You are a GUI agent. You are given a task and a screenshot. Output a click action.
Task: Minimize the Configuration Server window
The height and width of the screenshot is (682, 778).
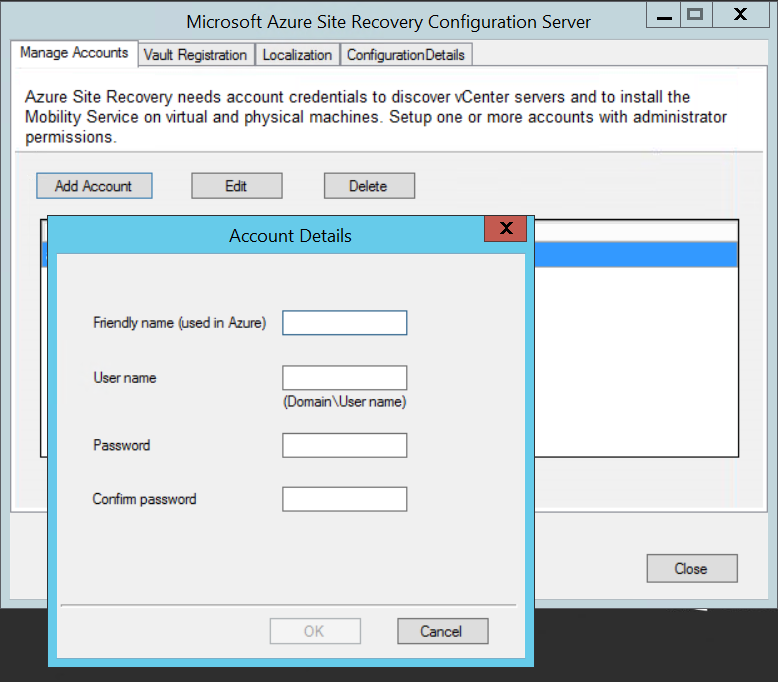[x=664, y=15]
